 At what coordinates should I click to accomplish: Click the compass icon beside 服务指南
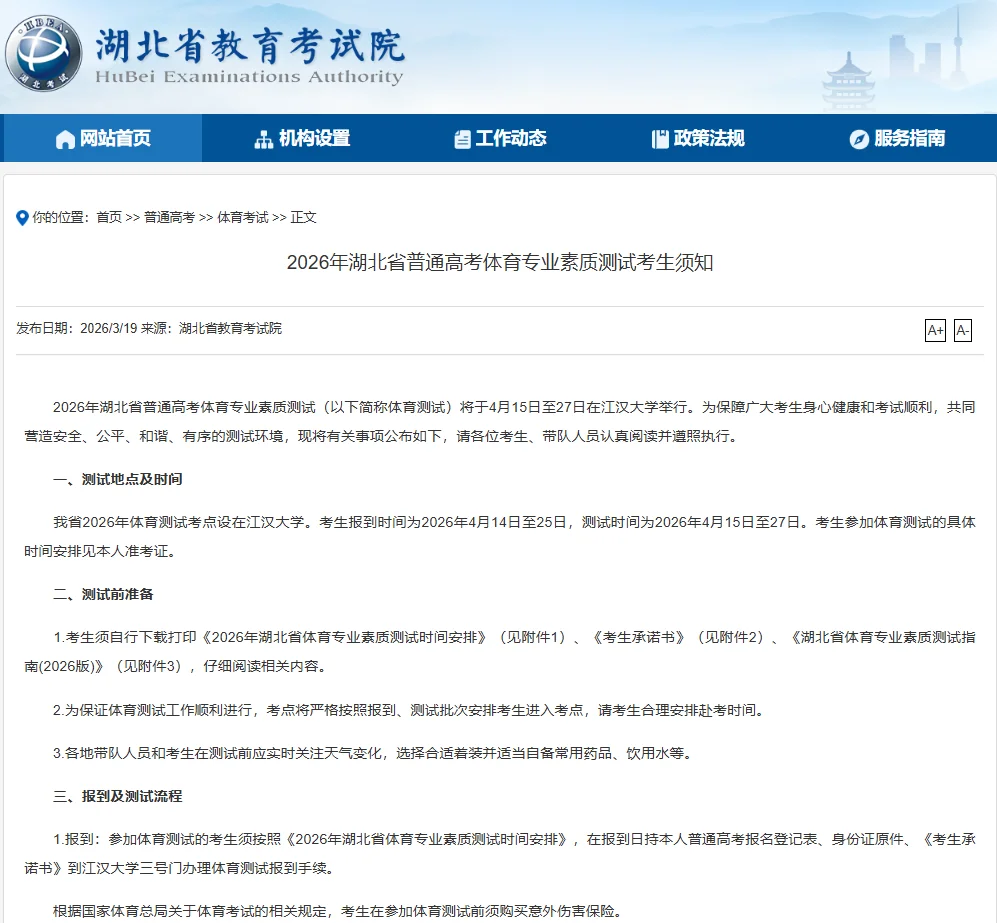(859, 139)
